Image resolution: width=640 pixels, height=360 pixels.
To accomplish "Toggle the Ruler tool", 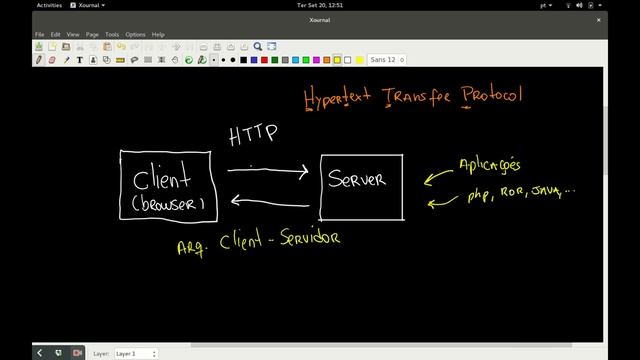I will [x=120, y=60].
